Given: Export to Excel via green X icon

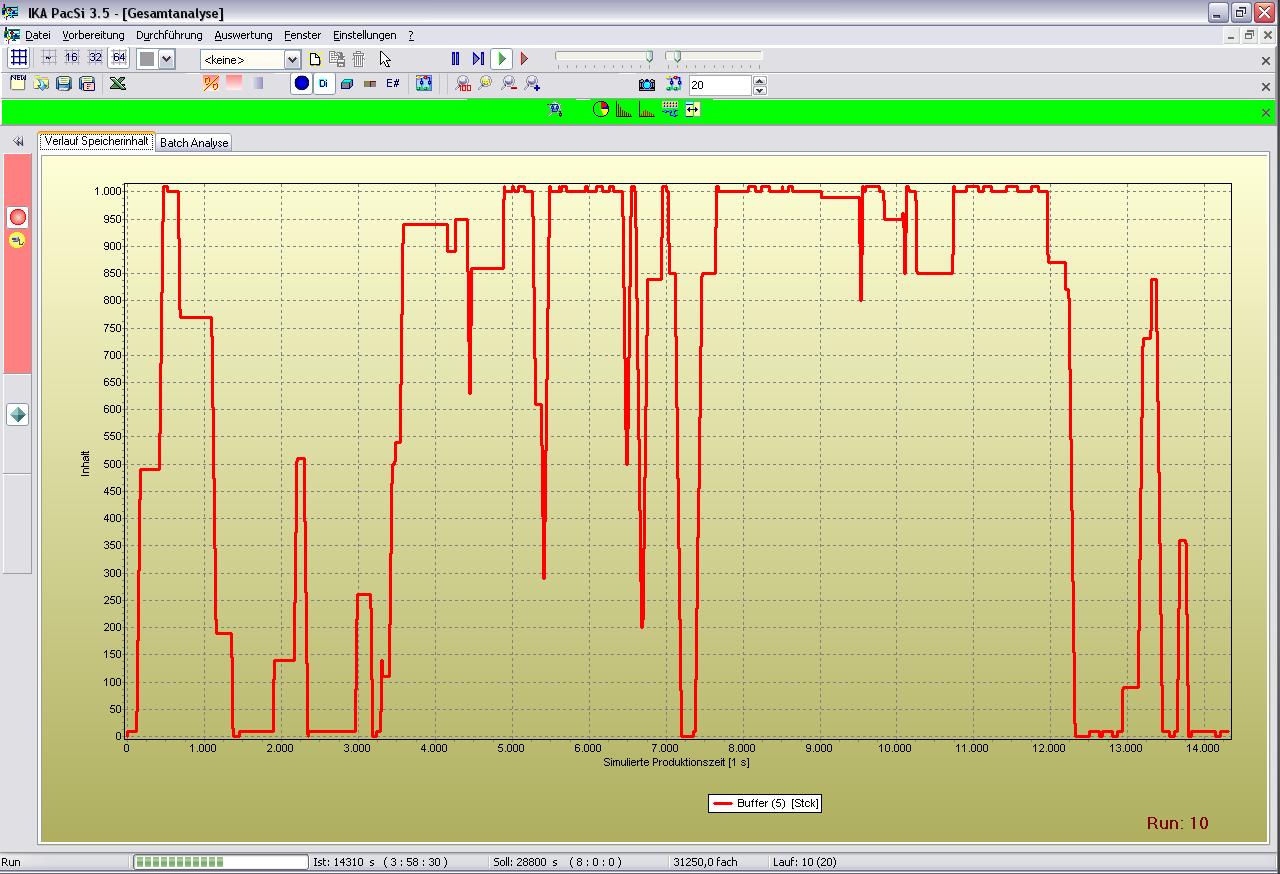Looking at the screenshot, I should point(117,84).
